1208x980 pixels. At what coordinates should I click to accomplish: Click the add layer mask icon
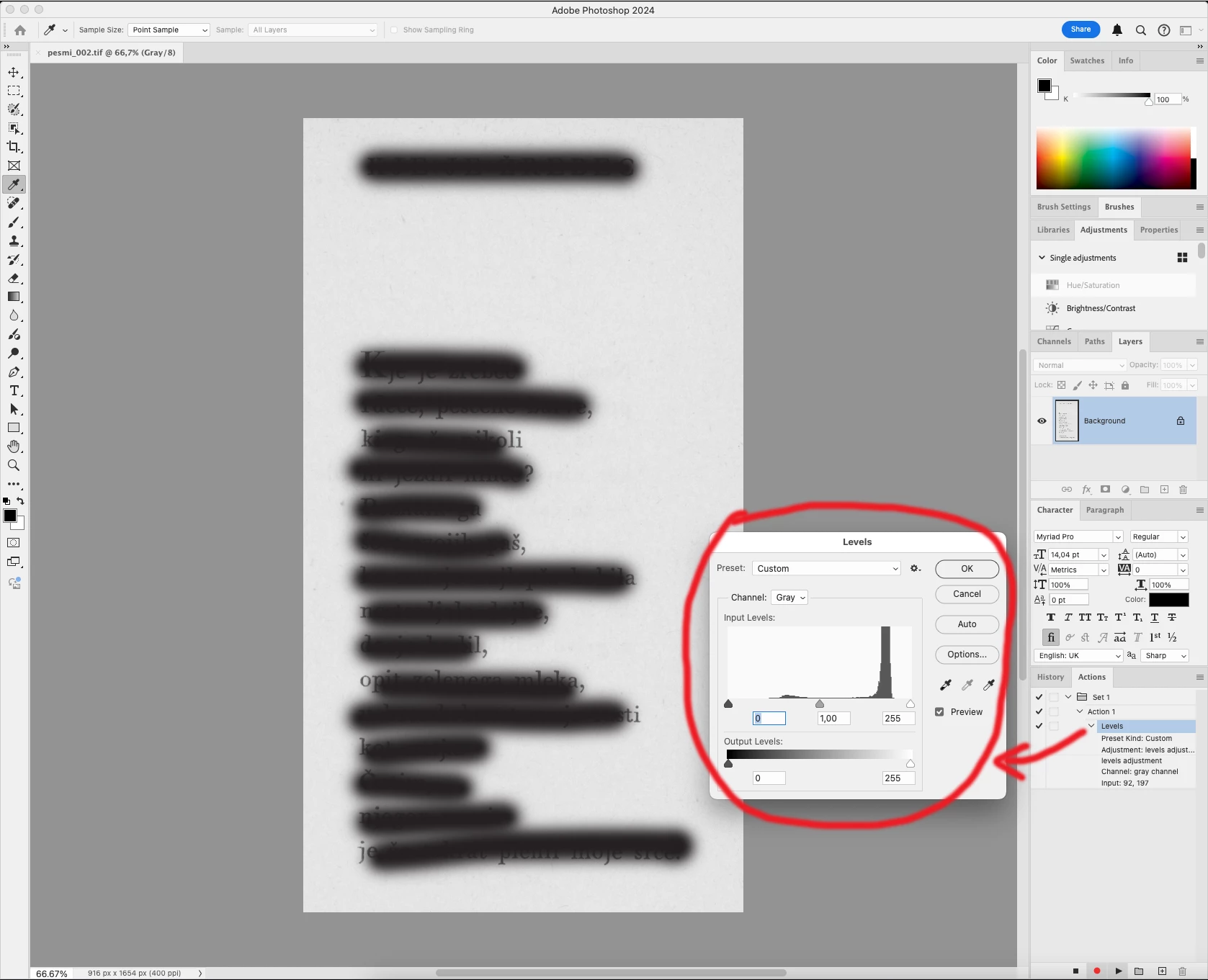tap(1105, 490)
